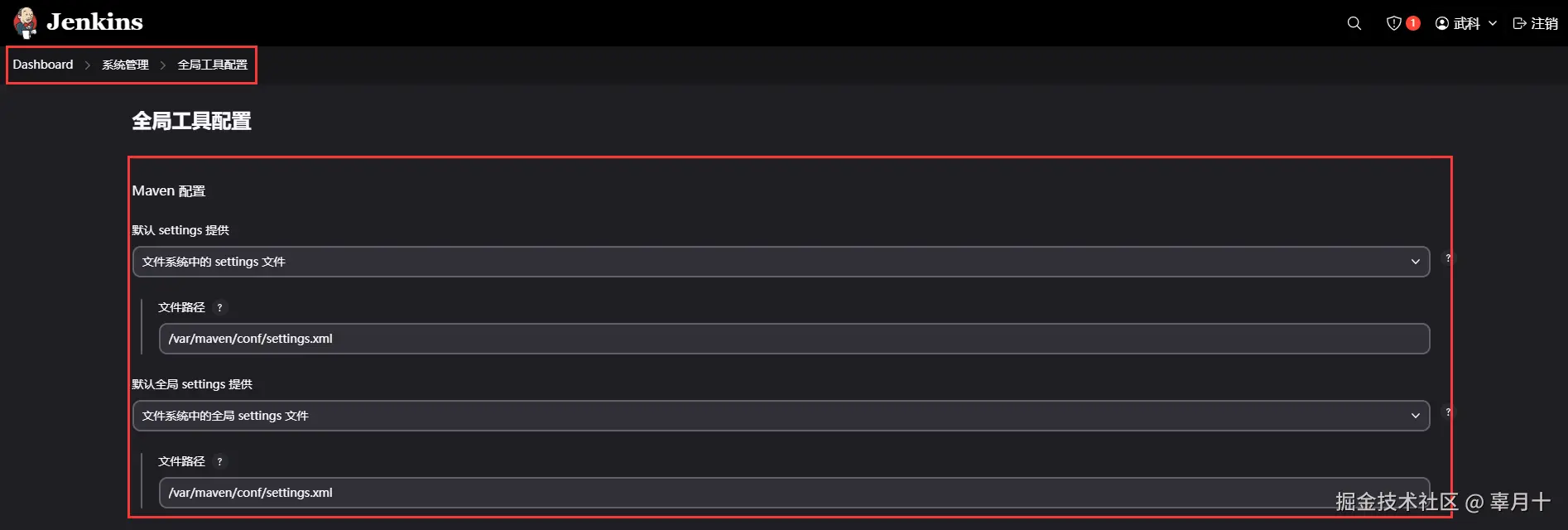Go to the Dashboard breadcrumb
Screen dimensions: 1568x530
point(43,65)
